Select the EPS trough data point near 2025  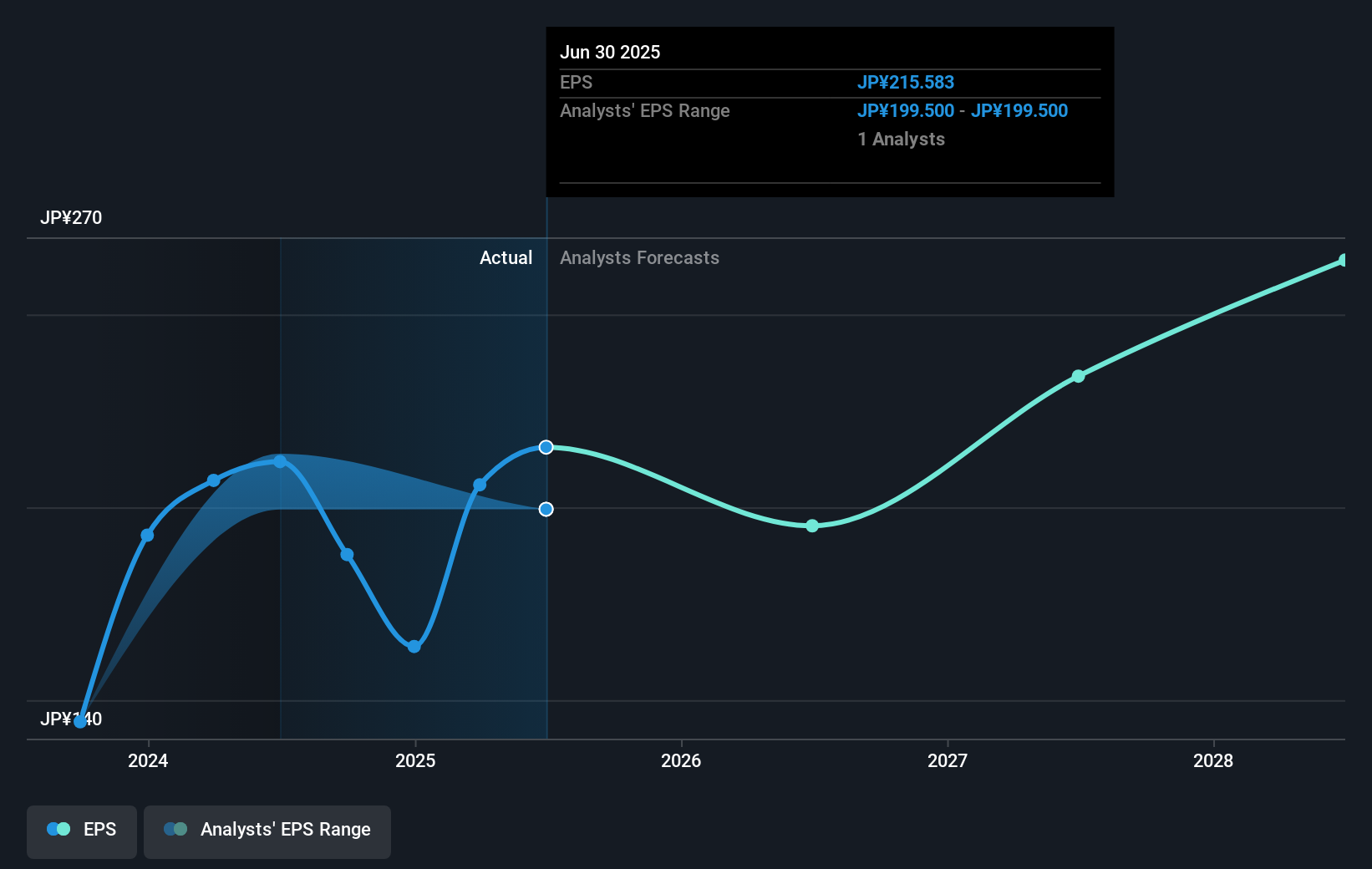tap(414, 645)
